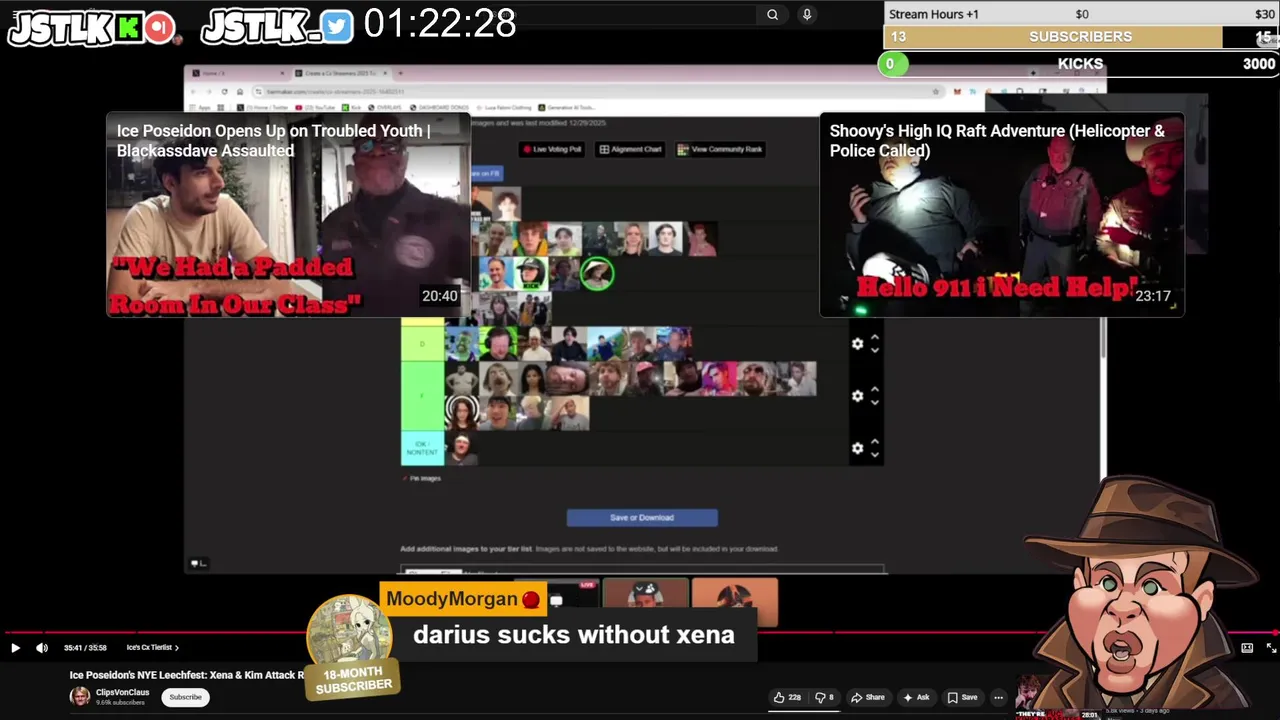This screenshot has height=720, width=1280.
Task: Select the yellow-green D tier label
Action: 422,343
